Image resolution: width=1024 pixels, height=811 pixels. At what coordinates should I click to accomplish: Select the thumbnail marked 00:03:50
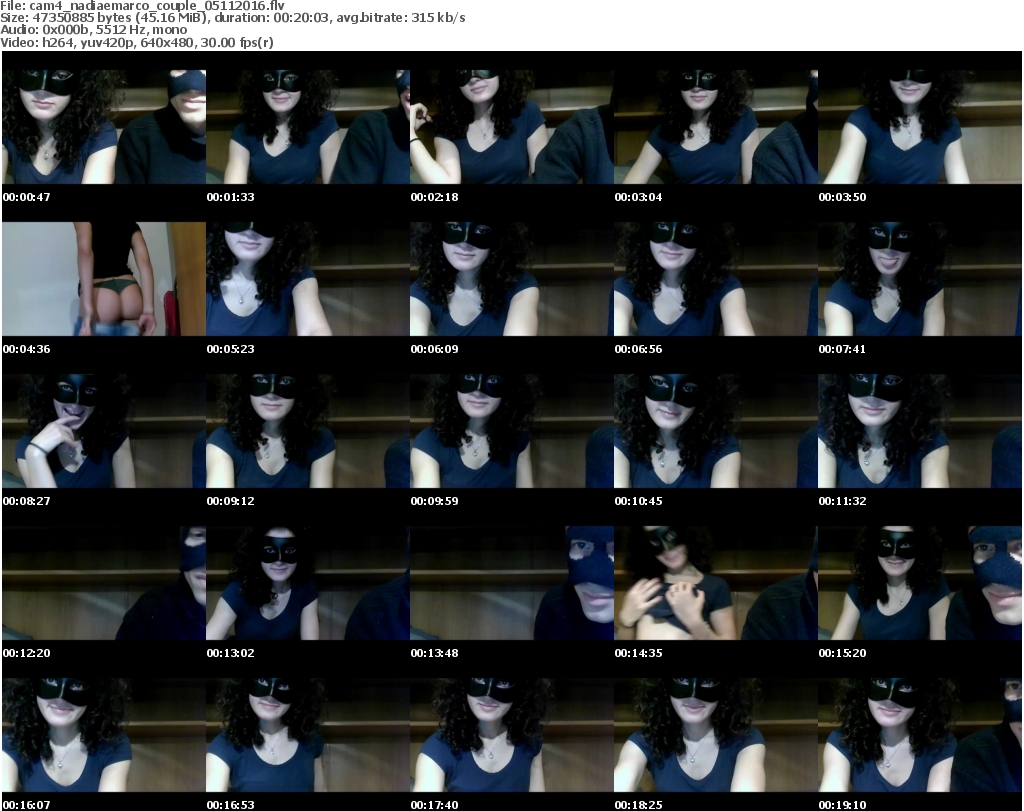(x=919, y=127)
